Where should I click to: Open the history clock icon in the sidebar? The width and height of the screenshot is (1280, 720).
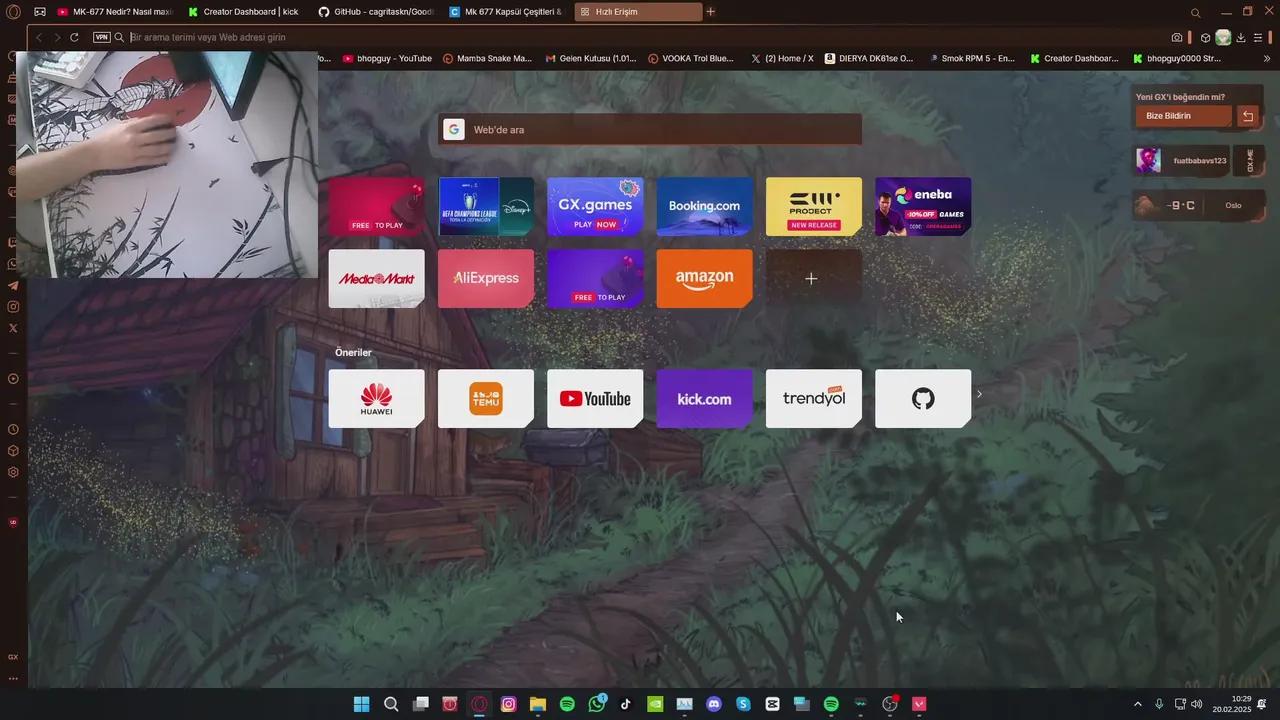13,429
